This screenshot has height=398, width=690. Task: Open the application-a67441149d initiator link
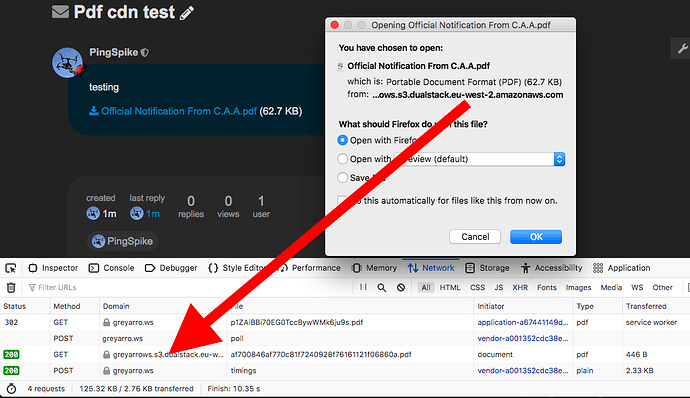(523, 322)
